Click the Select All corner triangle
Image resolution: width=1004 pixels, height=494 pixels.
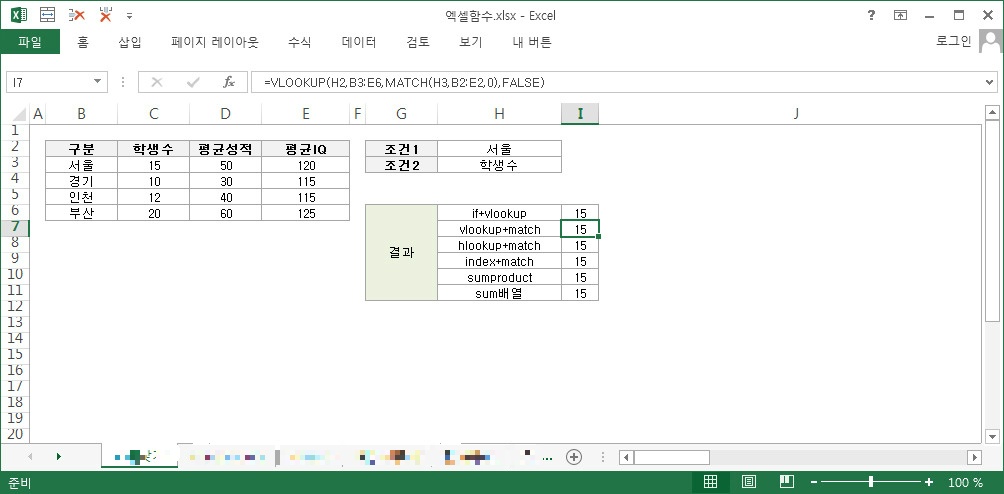(x=20, y=114)
